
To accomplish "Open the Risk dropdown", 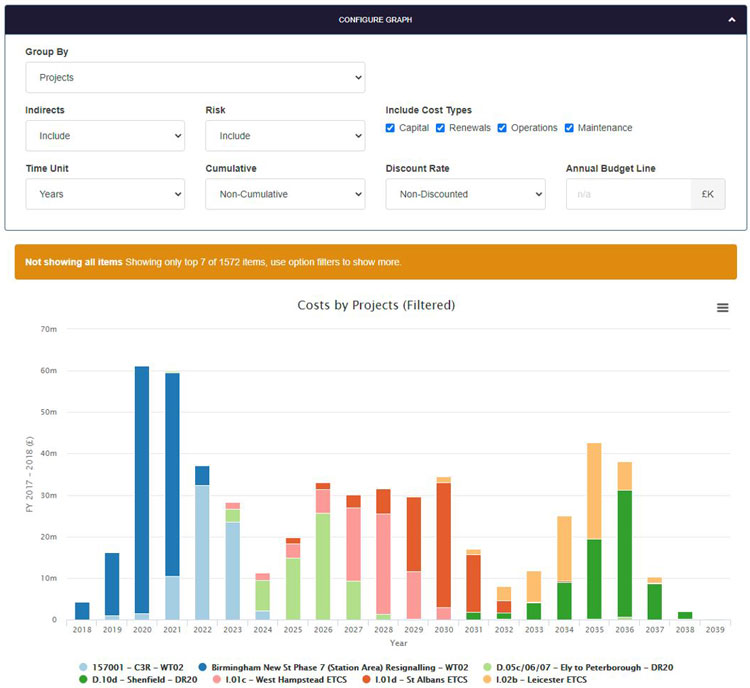I will pyautogui.click(x=285, y=136).
